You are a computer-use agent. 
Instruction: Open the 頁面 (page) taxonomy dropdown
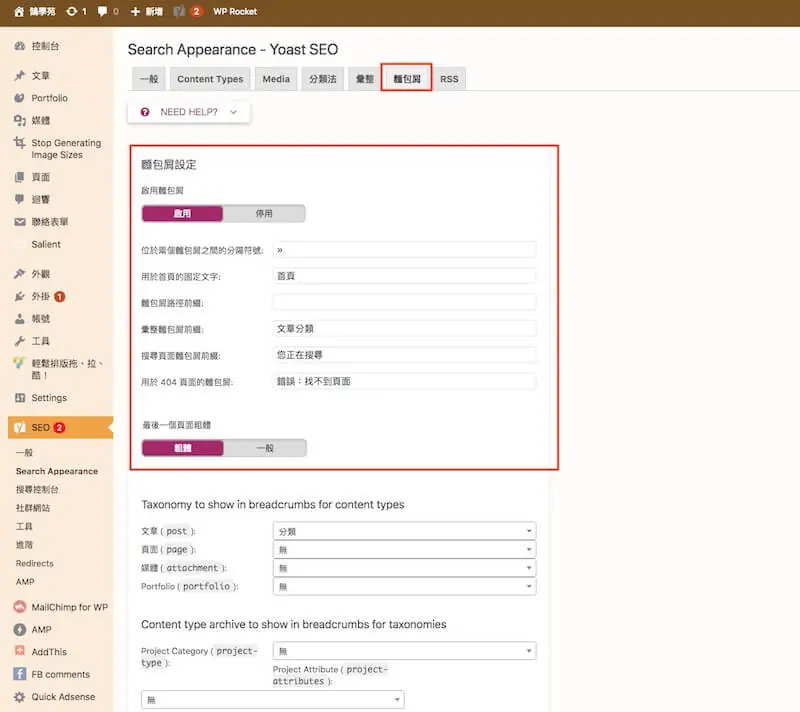[404, 549]
